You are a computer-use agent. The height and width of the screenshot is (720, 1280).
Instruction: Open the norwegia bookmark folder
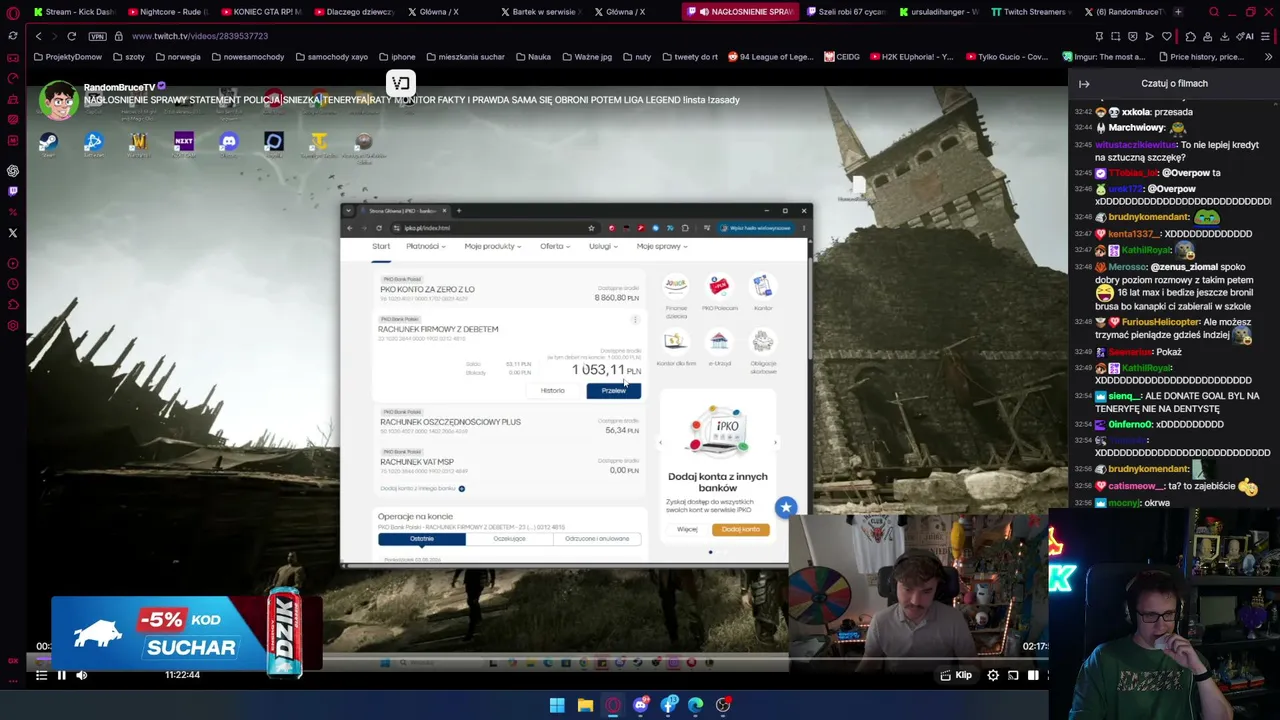[177, 57]
